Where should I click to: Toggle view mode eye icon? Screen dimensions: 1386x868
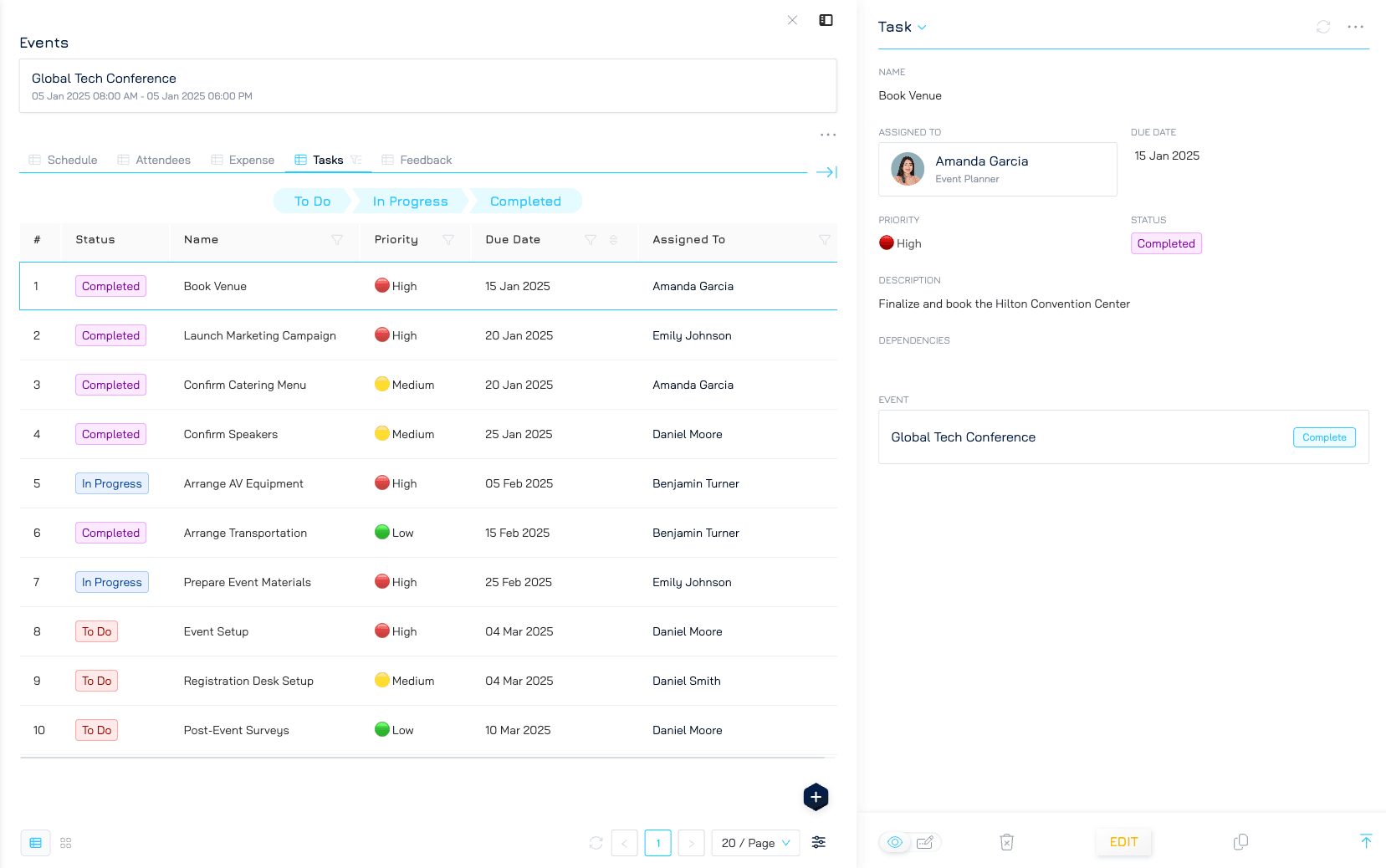coord(895,842)
